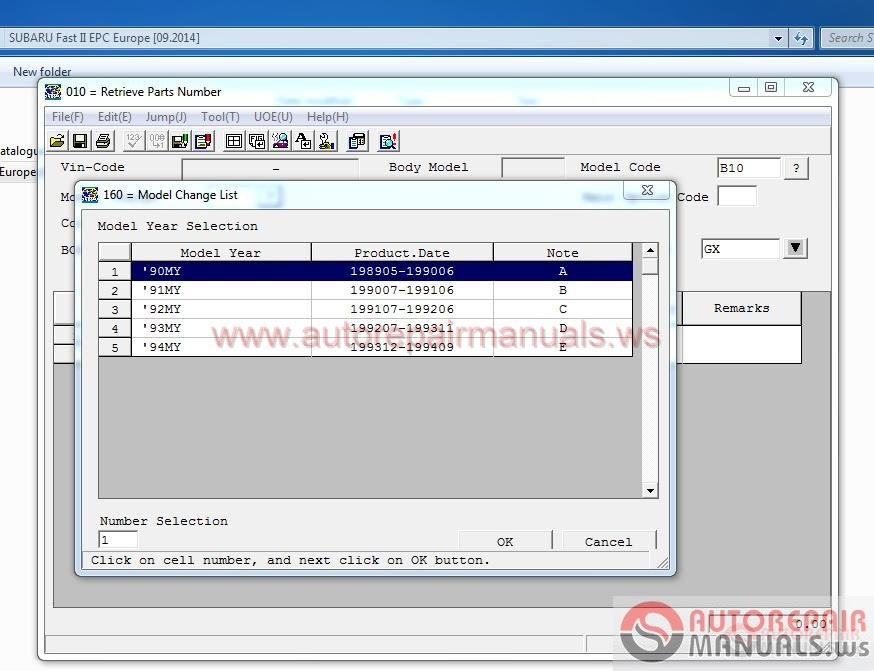Open the Edit(E) menu
This screenshot has width=874, height=671.
[x=115, y=116]
